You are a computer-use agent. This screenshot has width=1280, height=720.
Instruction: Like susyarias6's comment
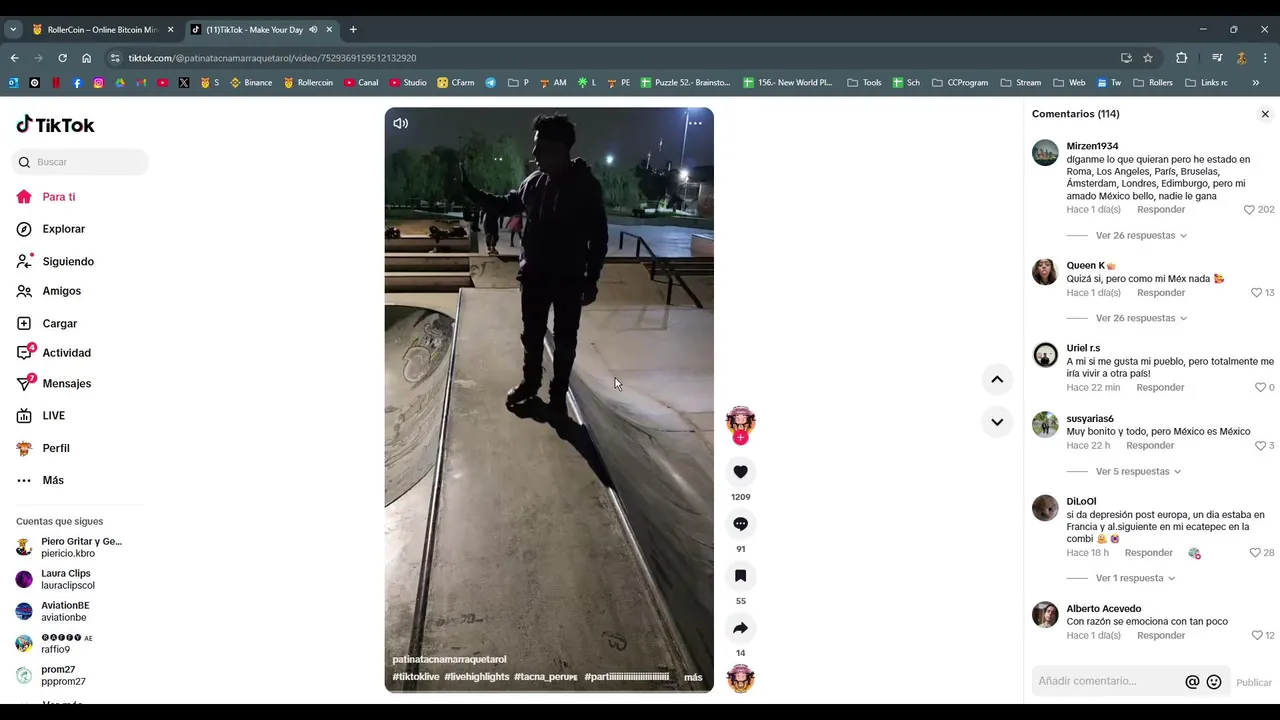point(1260,446)
